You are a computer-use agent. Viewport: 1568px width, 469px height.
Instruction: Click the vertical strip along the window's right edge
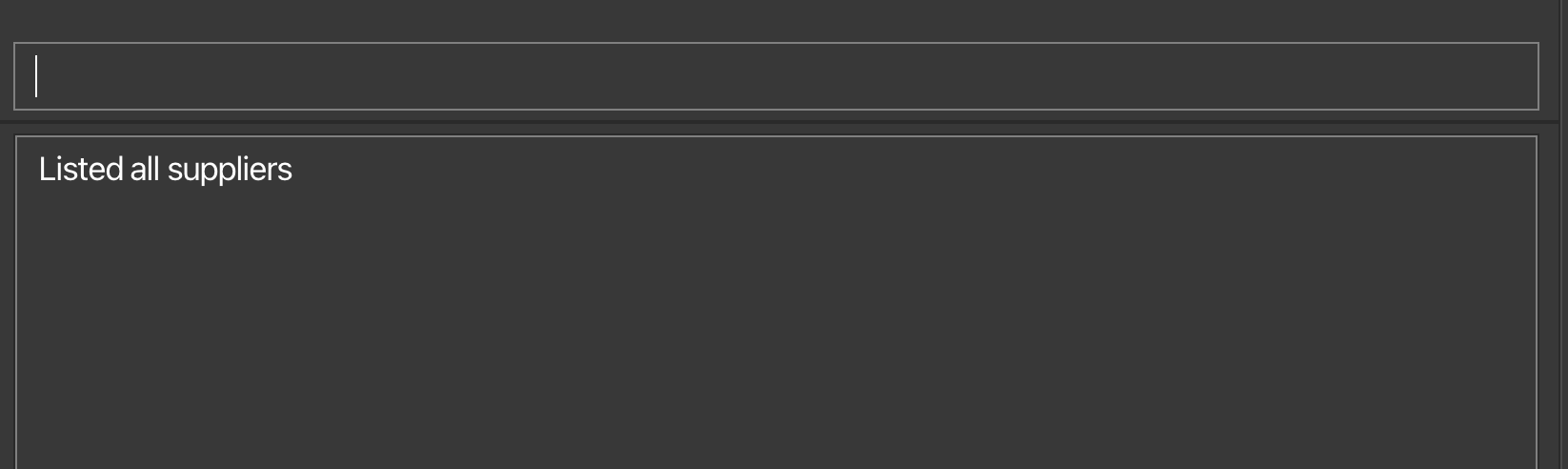click(x=1563, y=234)
